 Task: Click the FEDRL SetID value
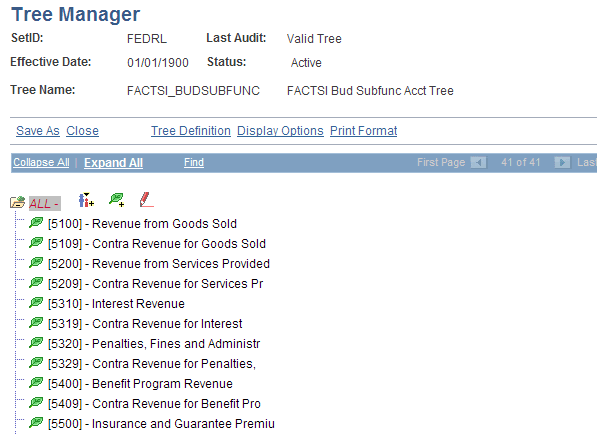coord(147,39)
